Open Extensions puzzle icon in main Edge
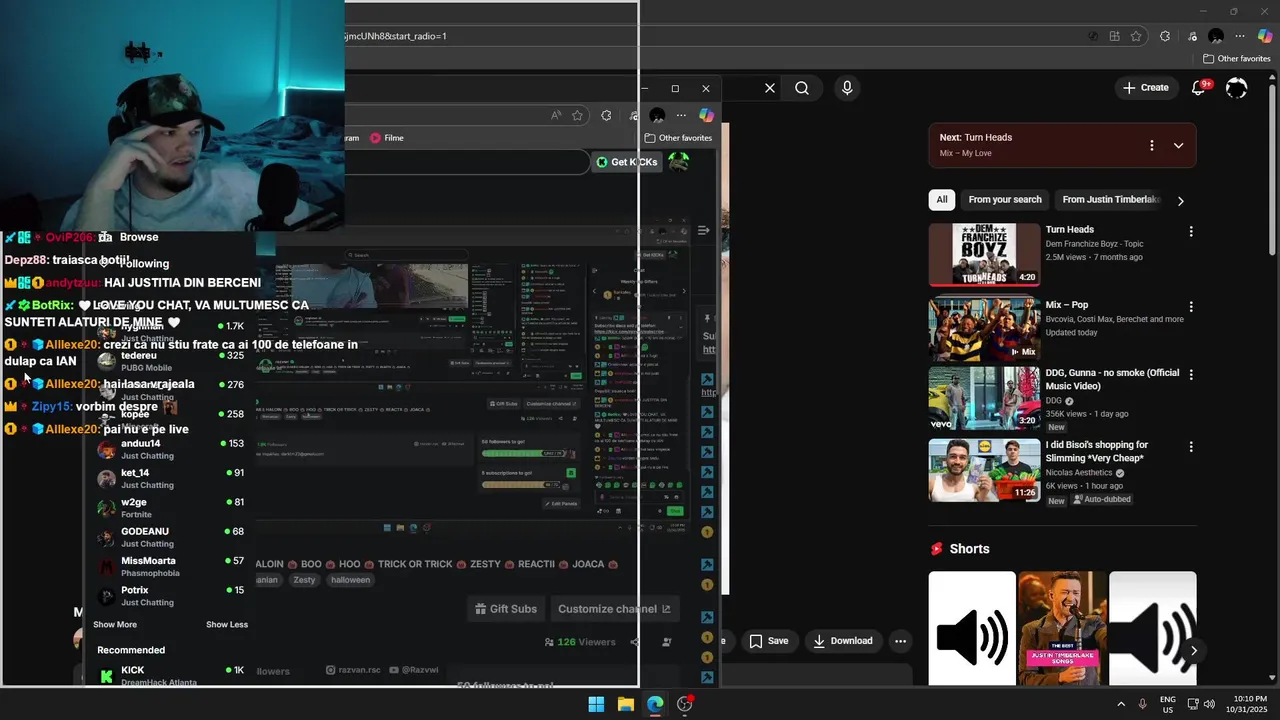The image size is (1280, 720). click(1165, 36)
